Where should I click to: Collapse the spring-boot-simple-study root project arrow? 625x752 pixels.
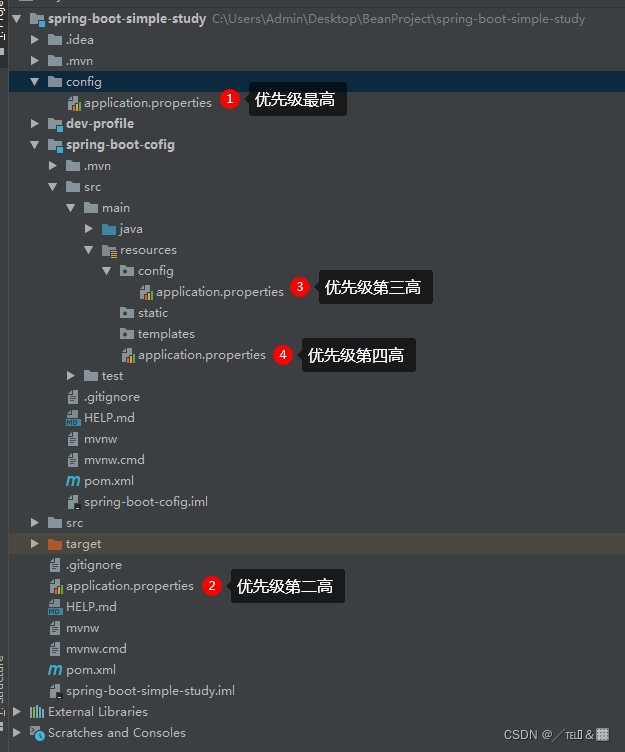click(x=17, y=19)
